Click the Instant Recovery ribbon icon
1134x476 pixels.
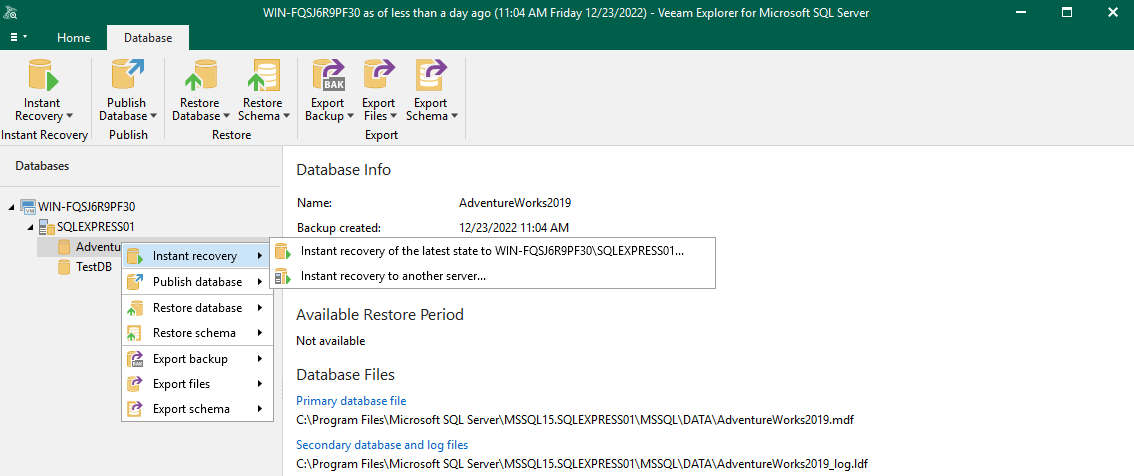click(x=43, y=76)
